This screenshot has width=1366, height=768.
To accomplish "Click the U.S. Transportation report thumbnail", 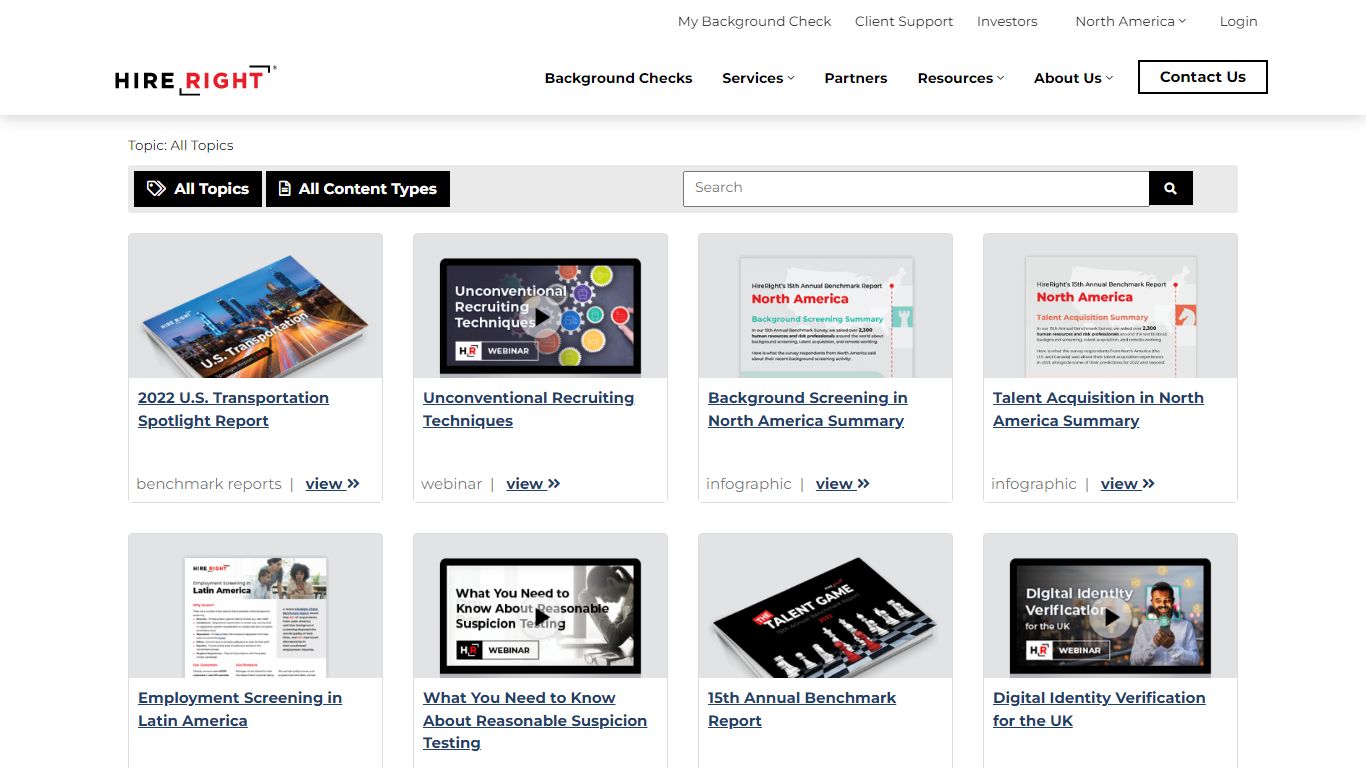I will point(255,306).
